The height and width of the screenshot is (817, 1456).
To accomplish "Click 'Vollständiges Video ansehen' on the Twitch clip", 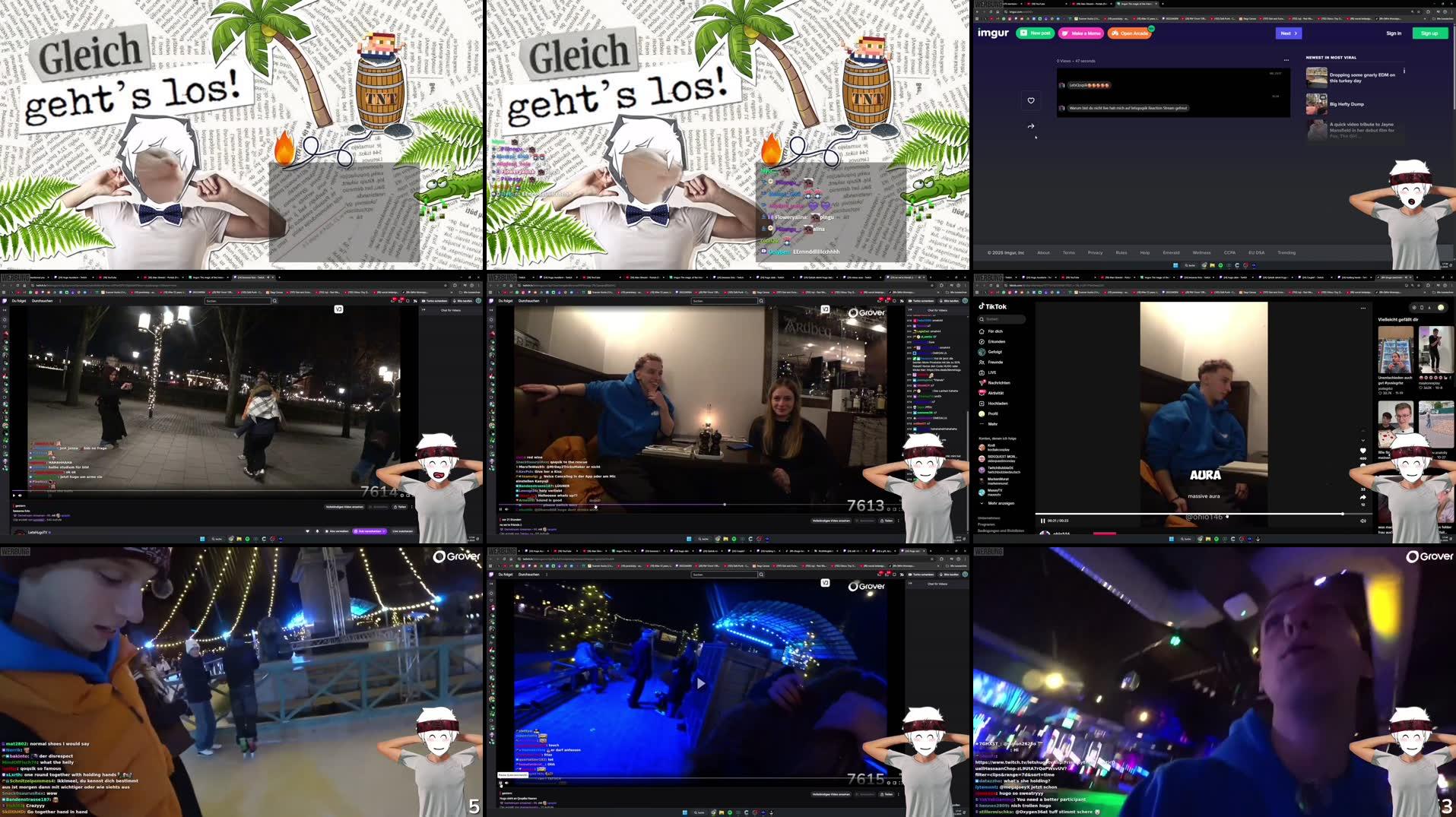I will 830,520.
